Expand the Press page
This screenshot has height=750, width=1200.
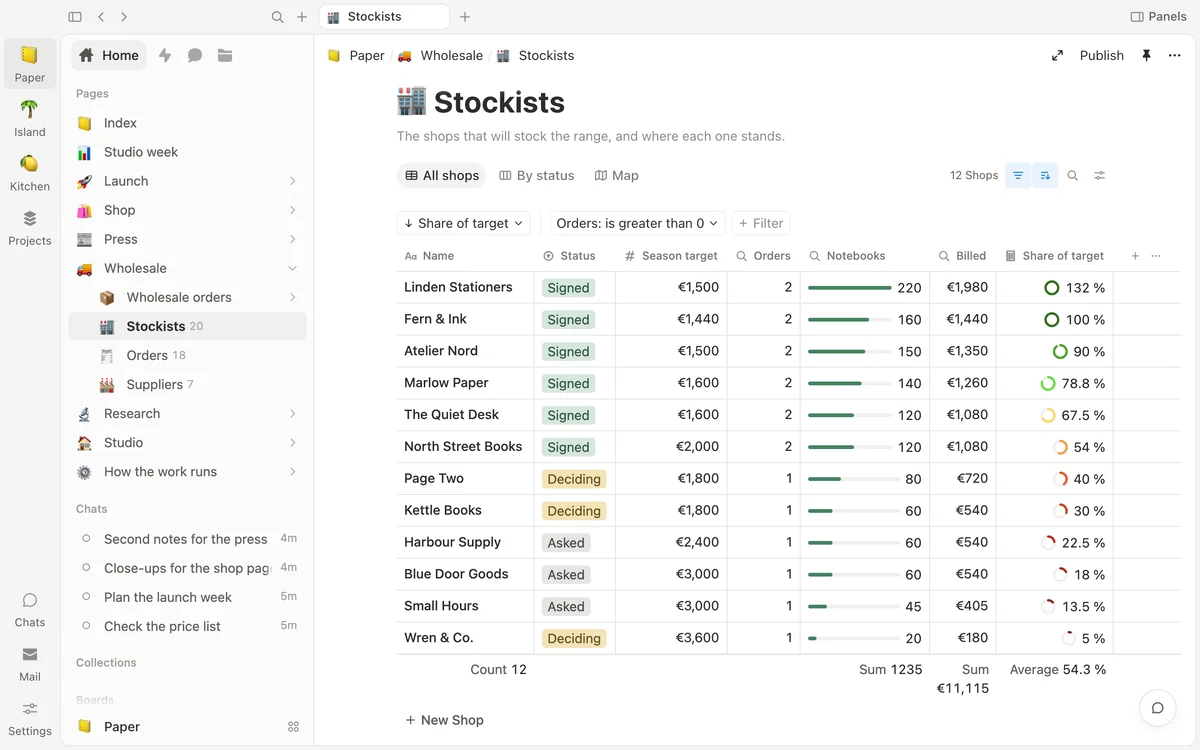(292, 239)
